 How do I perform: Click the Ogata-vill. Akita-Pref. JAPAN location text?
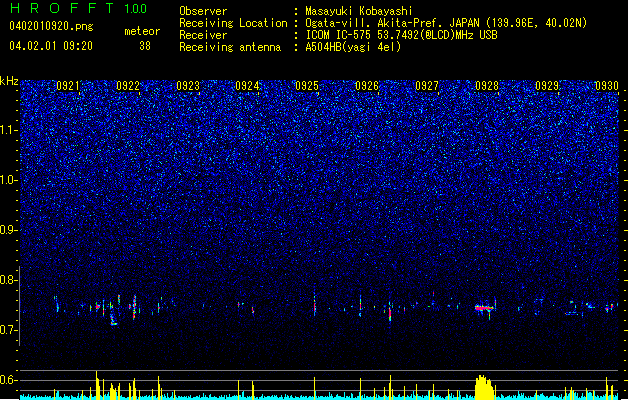click(x=446, y=23)
